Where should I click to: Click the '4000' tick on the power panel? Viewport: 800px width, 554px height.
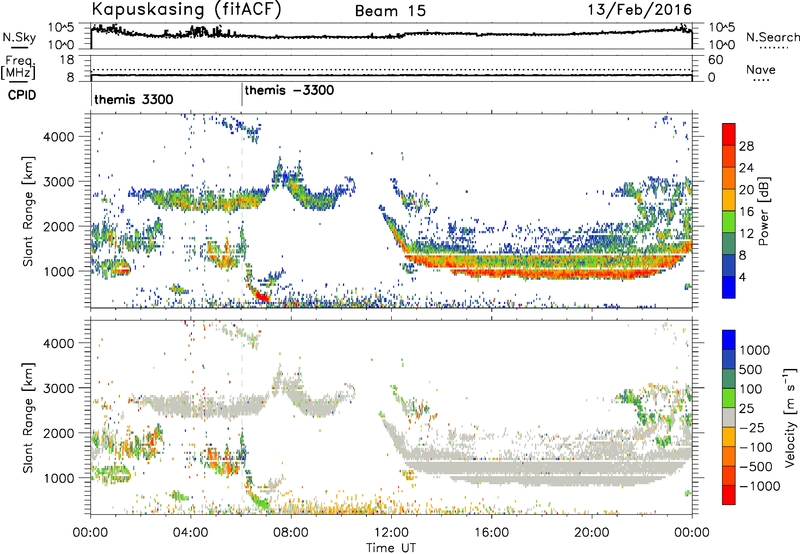pyautogui.click(x=58, y=137)
